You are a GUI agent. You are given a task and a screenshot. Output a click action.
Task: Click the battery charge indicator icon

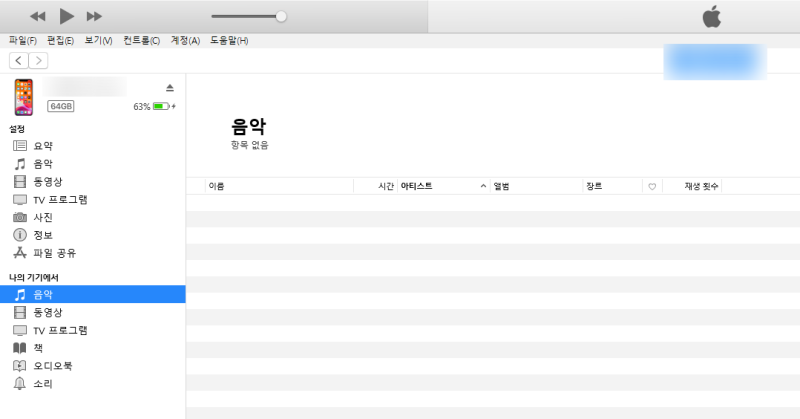(x=162, y=106)
